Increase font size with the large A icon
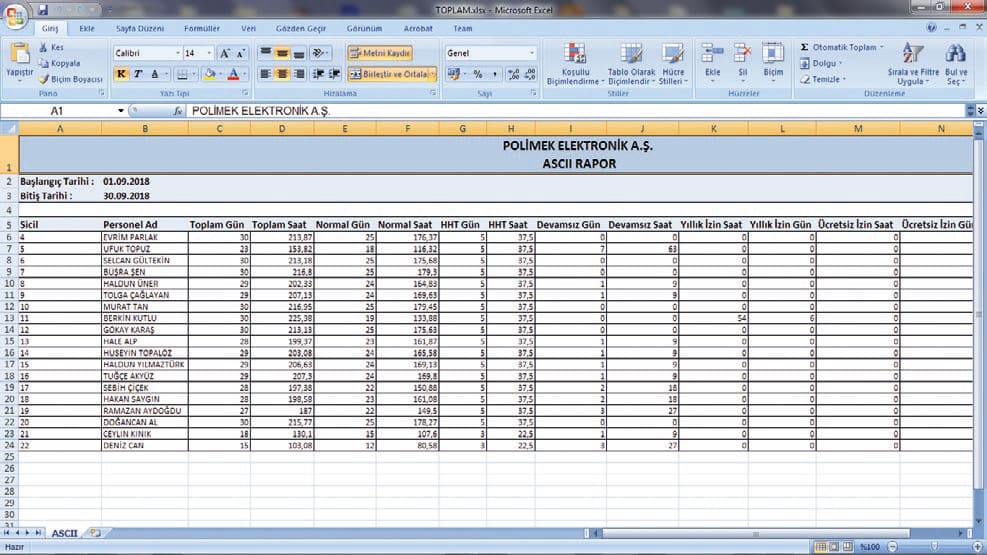 (x=225, y=53)
